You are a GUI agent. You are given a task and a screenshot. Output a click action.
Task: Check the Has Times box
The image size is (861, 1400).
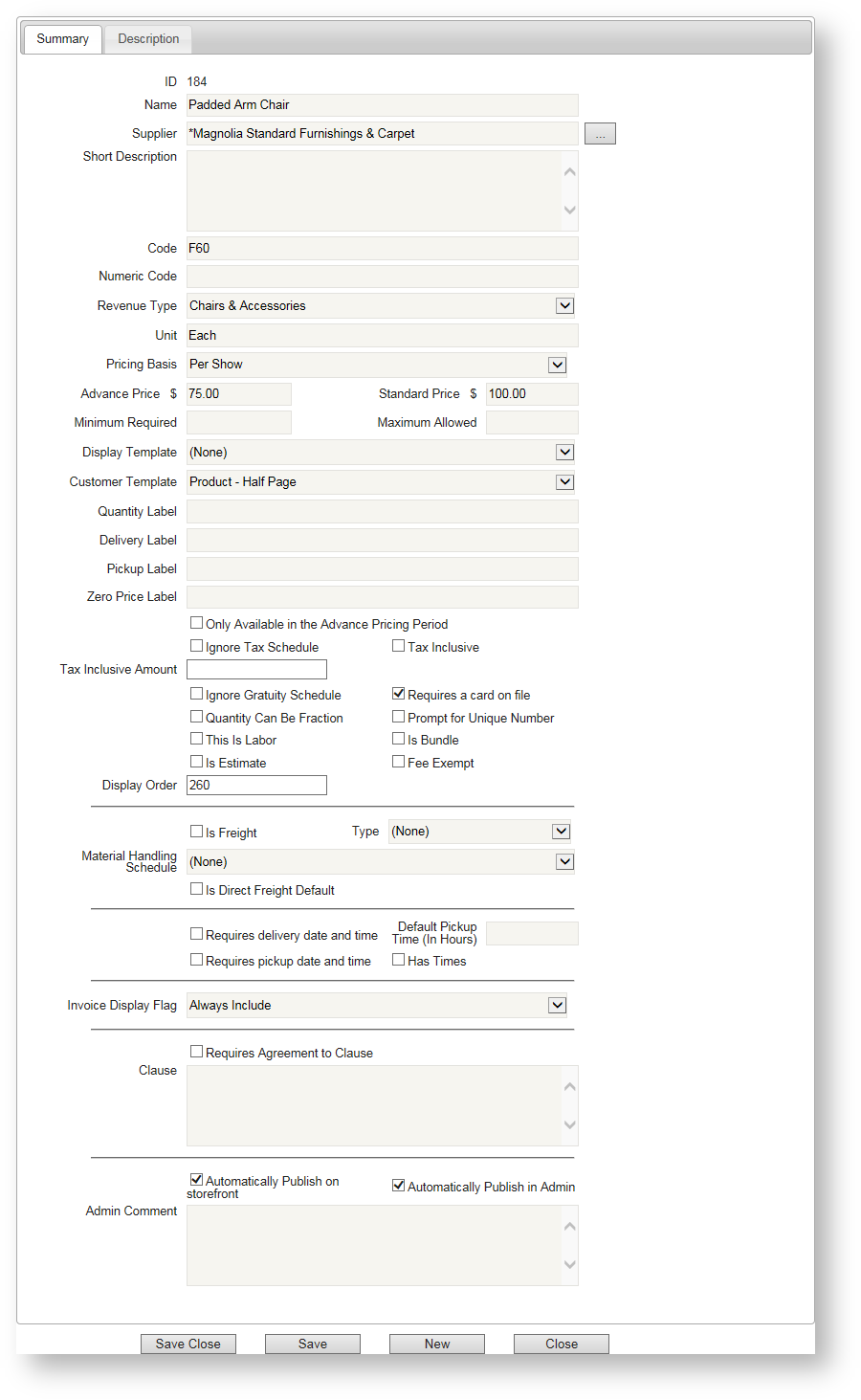click(399, 960)
